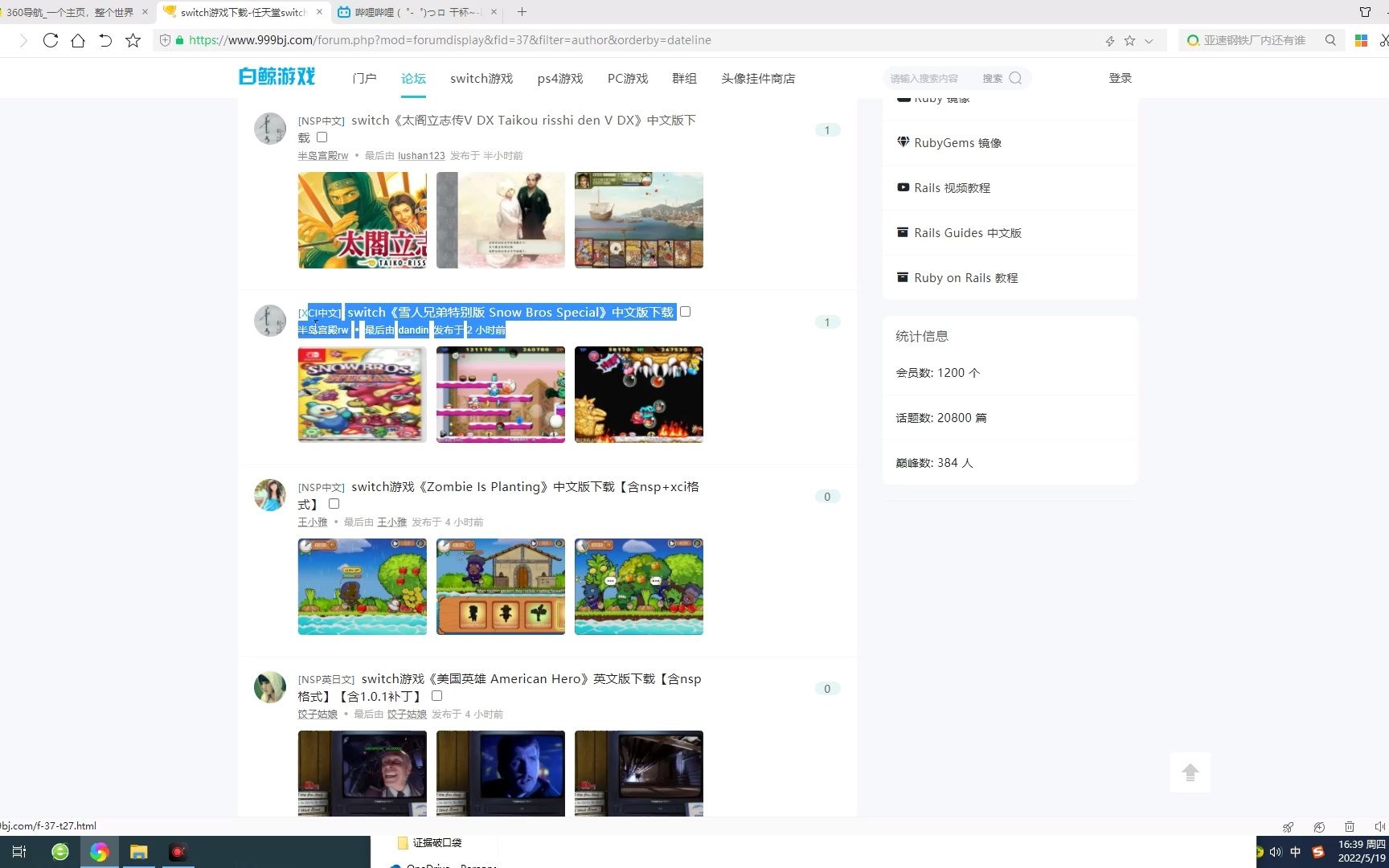This screenshot has height=868, width=1389.
Task: Click the lightning speed-mode icon in address bar
Action: [1110, 41]
